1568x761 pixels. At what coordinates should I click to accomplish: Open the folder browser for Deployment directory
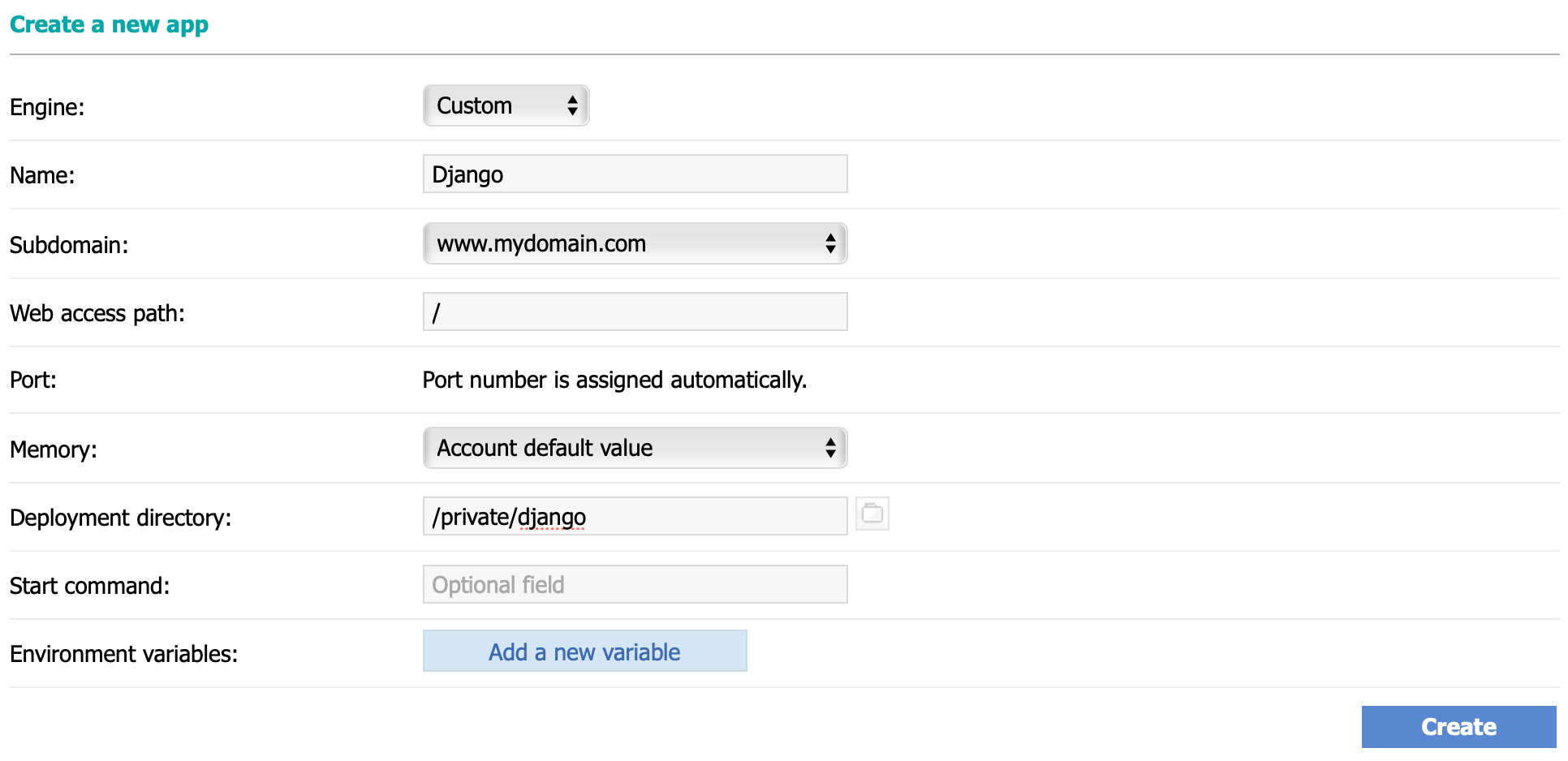pos(872,514)
